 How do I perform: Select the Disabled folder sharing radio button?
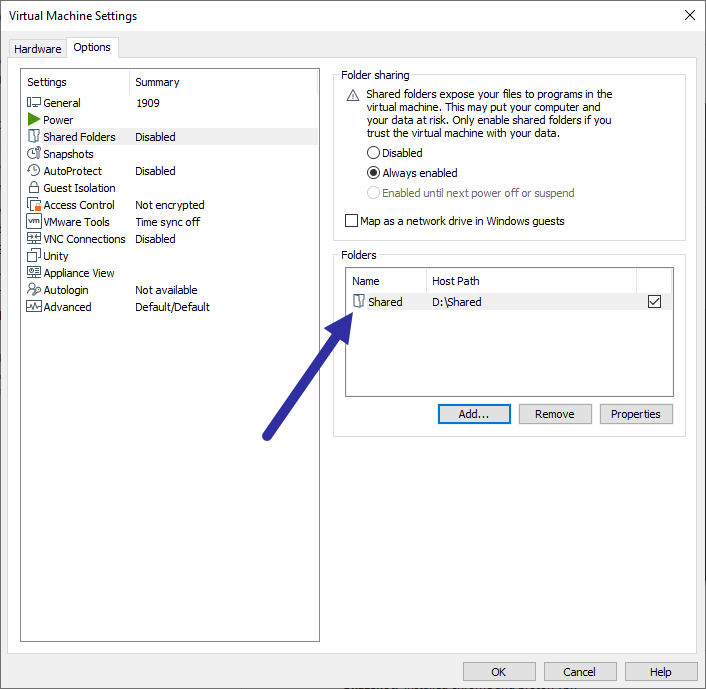click(373, 153)
